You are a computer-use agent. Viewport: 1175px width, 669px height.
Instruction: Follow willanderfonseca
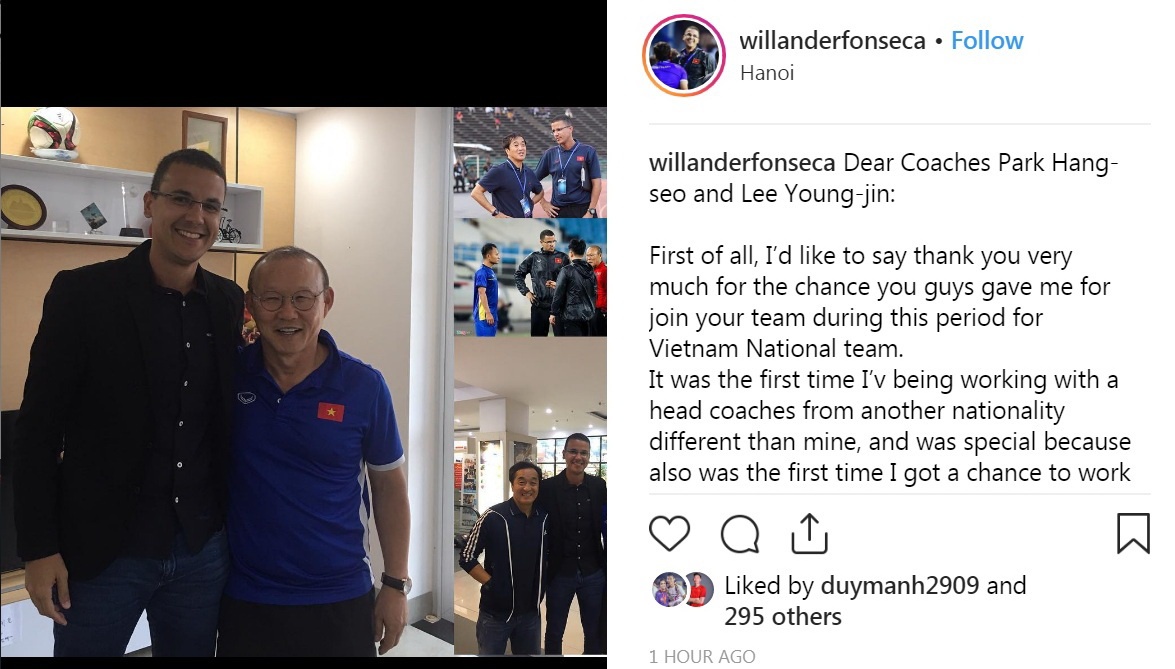[987, 40]
